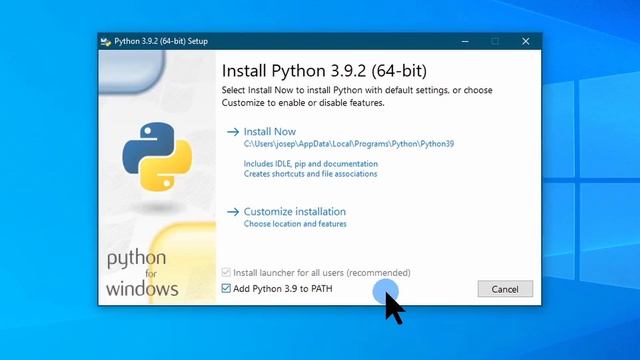Toggle Add Python 3.9 to PATH checkbox
The width and height of the screenshot is (640, 360).
[226, 288]
